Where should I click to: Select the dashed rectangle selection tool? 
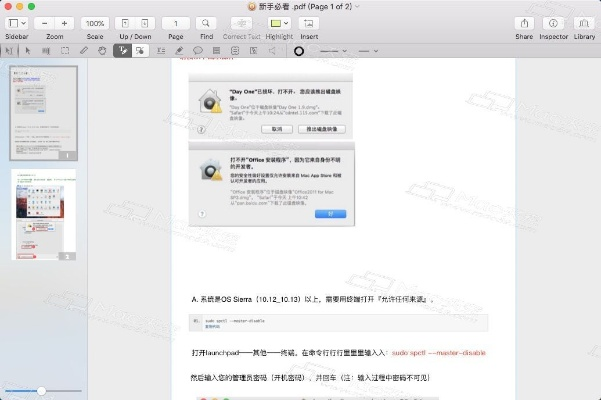[x=65, y=51]
